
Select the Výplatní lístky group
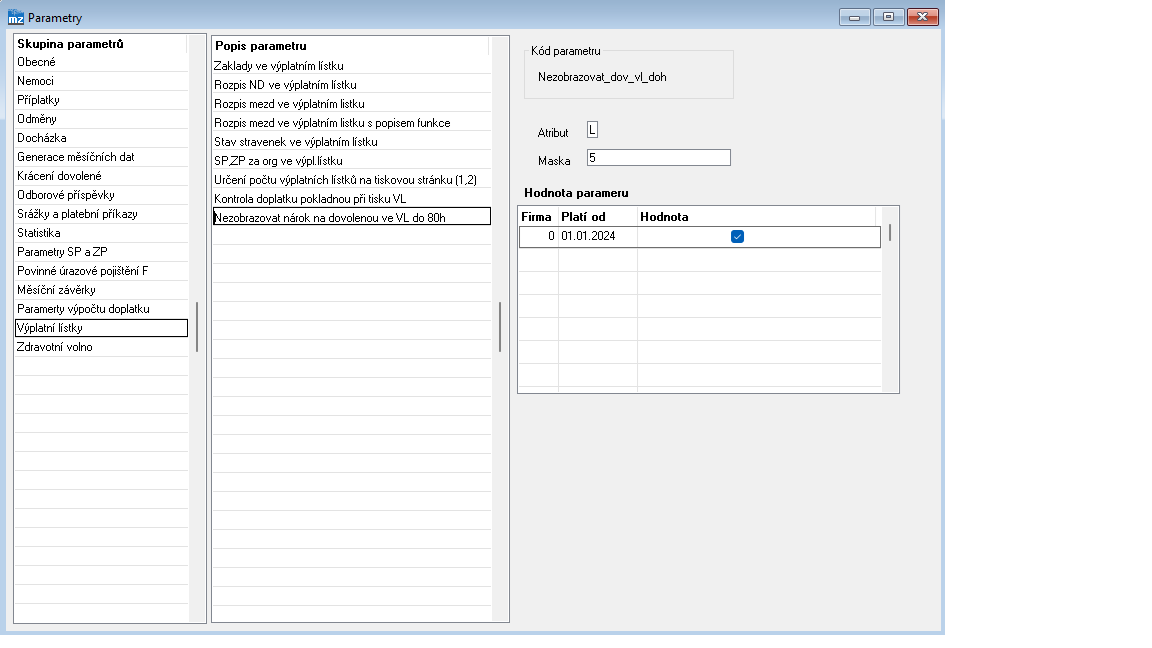101,328
